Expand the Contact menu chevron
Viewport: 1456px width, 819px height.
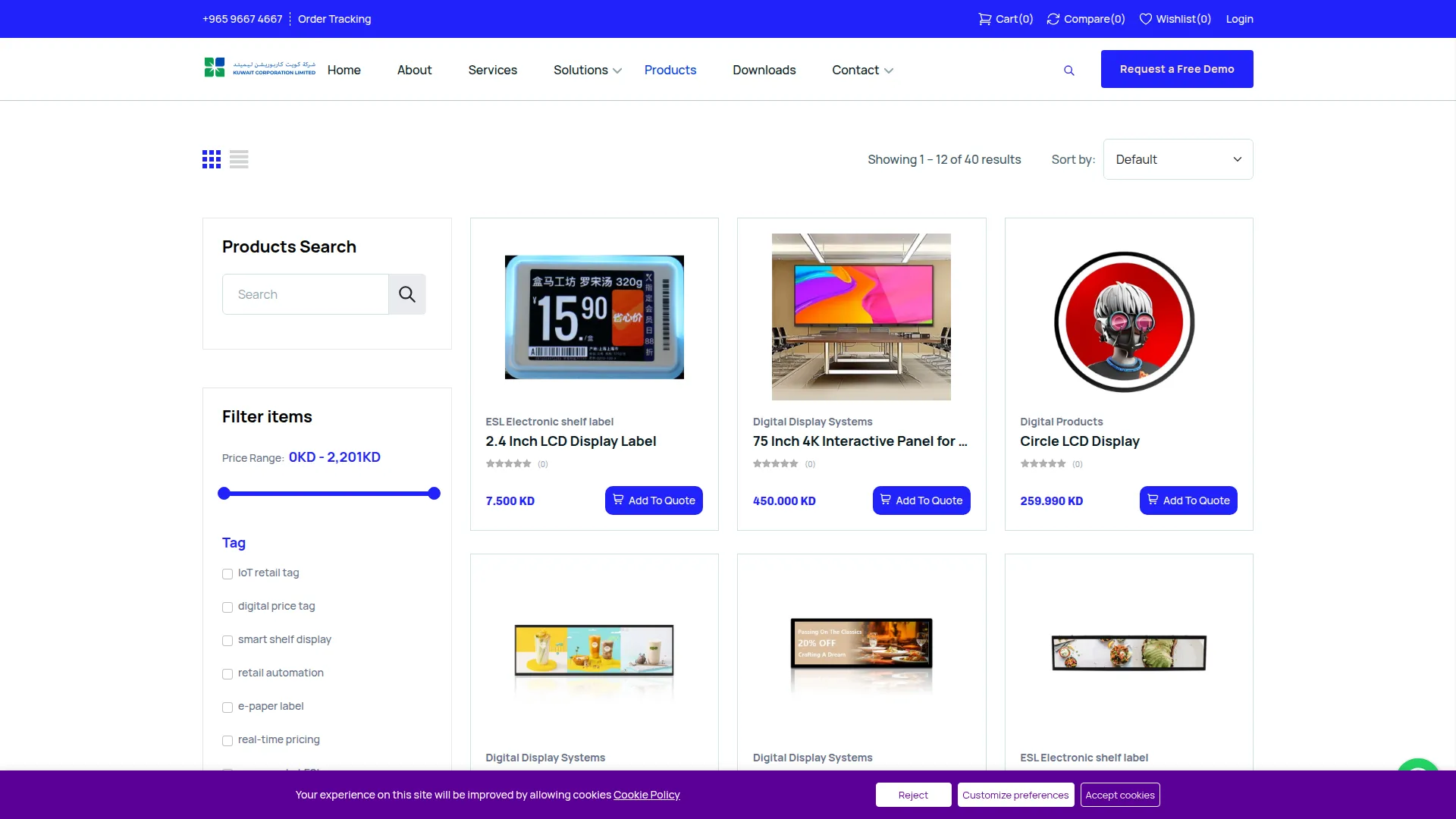click(x=889, y=71)
